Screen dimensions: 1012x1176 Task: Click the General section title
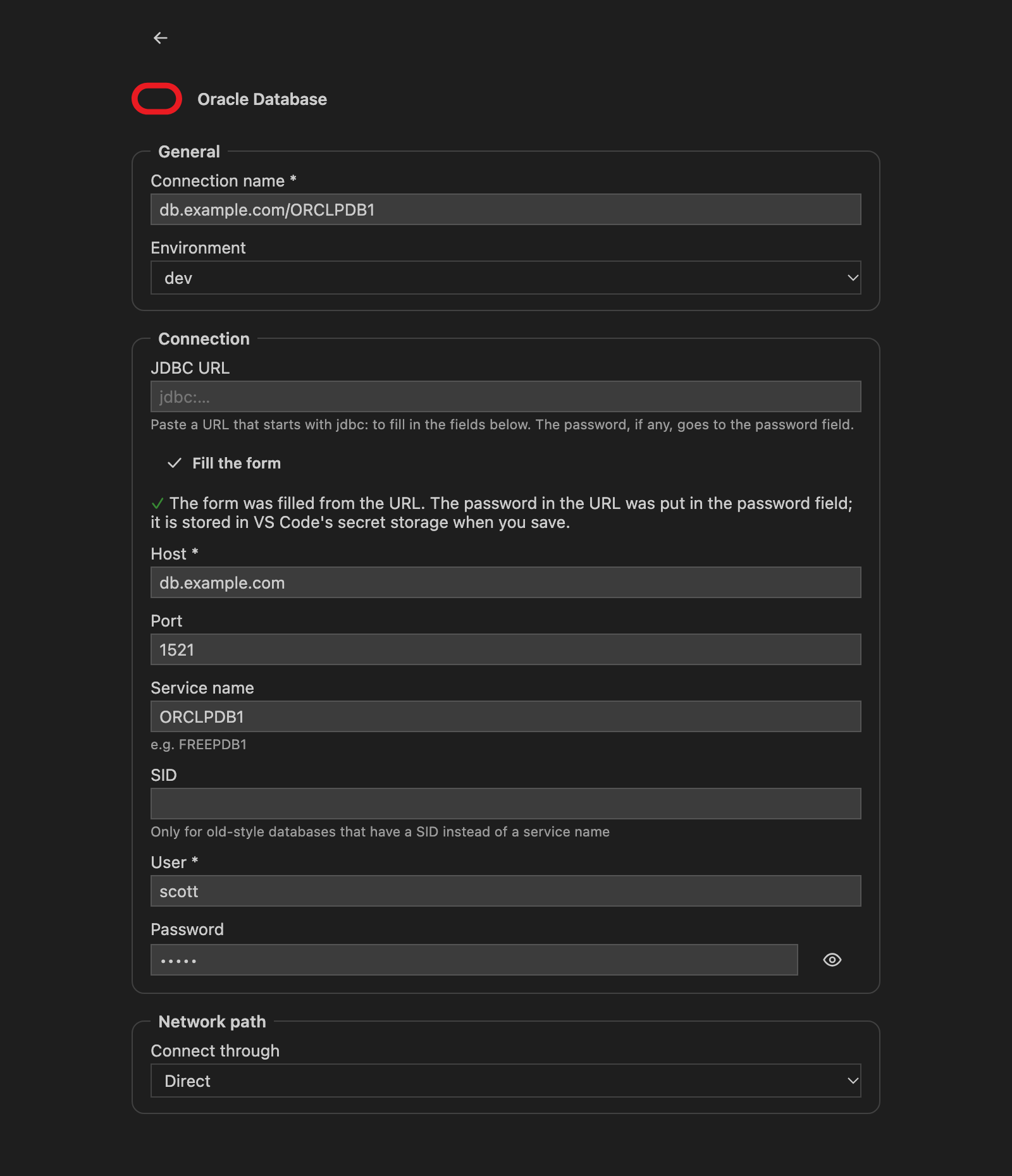[189, 152]
